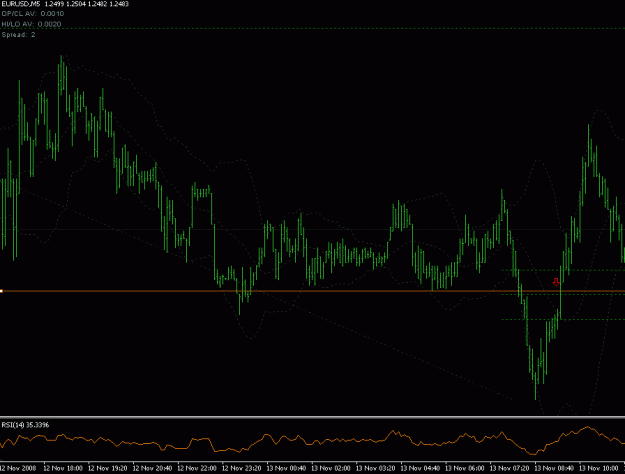Select the uppermost short green dashed level line

click(x=563, y=270)
